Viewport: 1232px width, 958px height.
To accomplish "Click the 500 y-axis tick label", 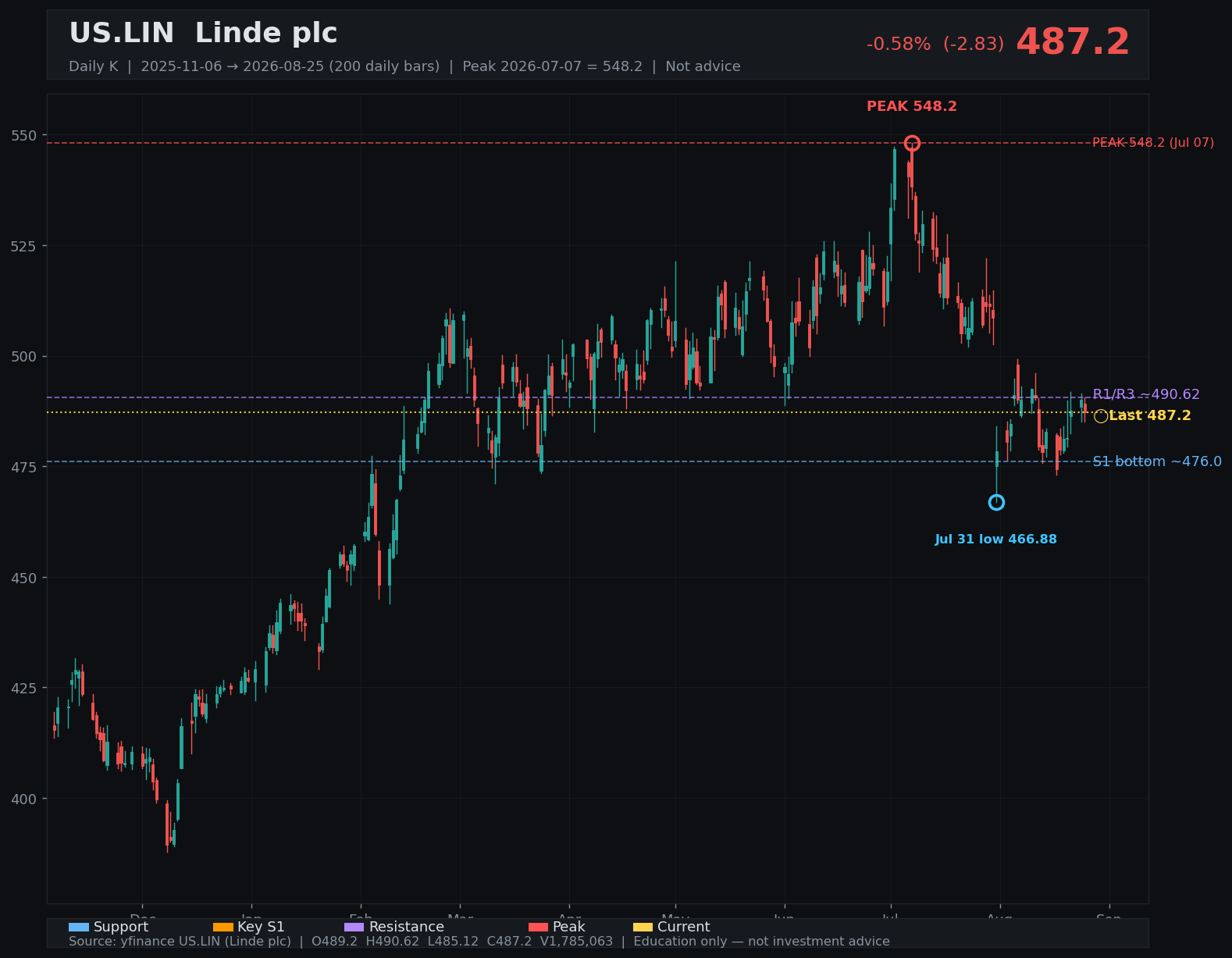I will [x=23, y=357].
